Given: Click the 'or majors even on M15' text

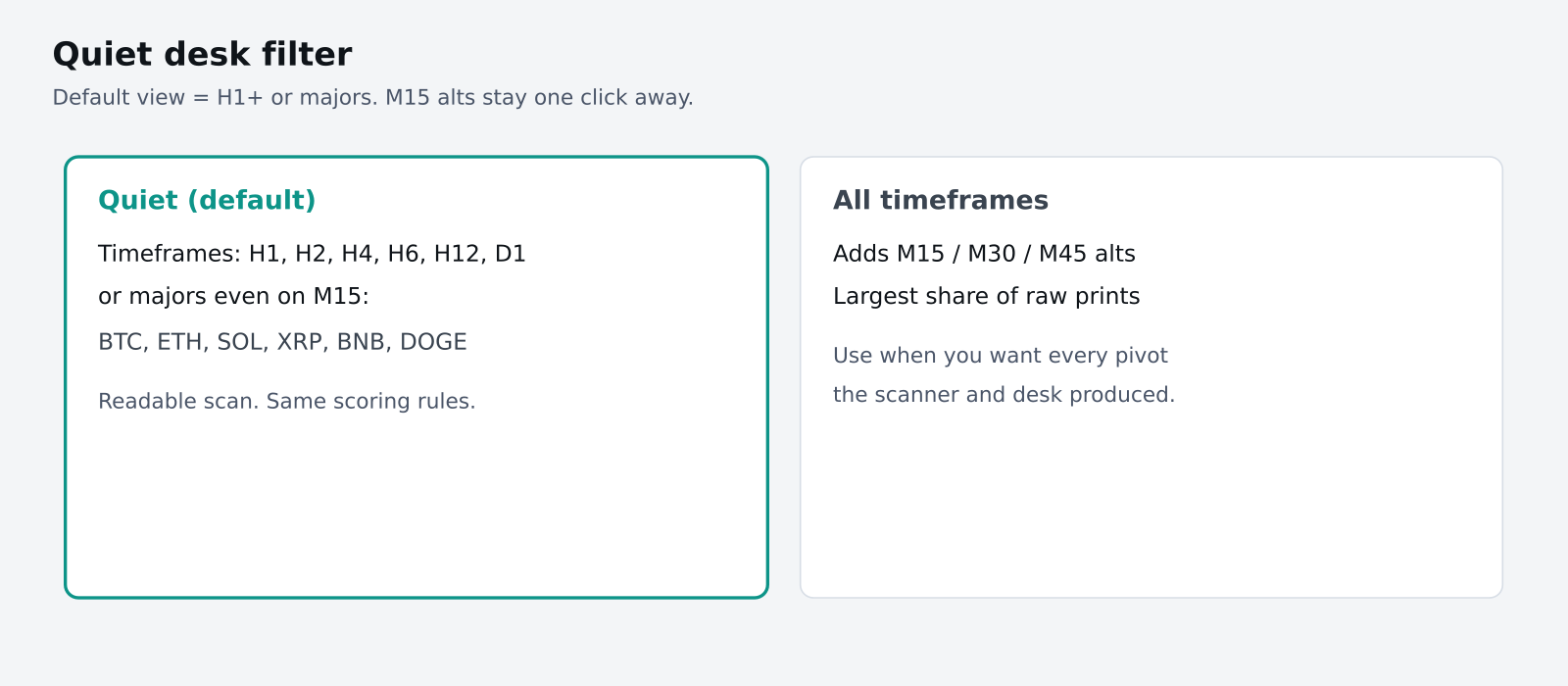Looking at the screenshot, I should tap(233, 296).
